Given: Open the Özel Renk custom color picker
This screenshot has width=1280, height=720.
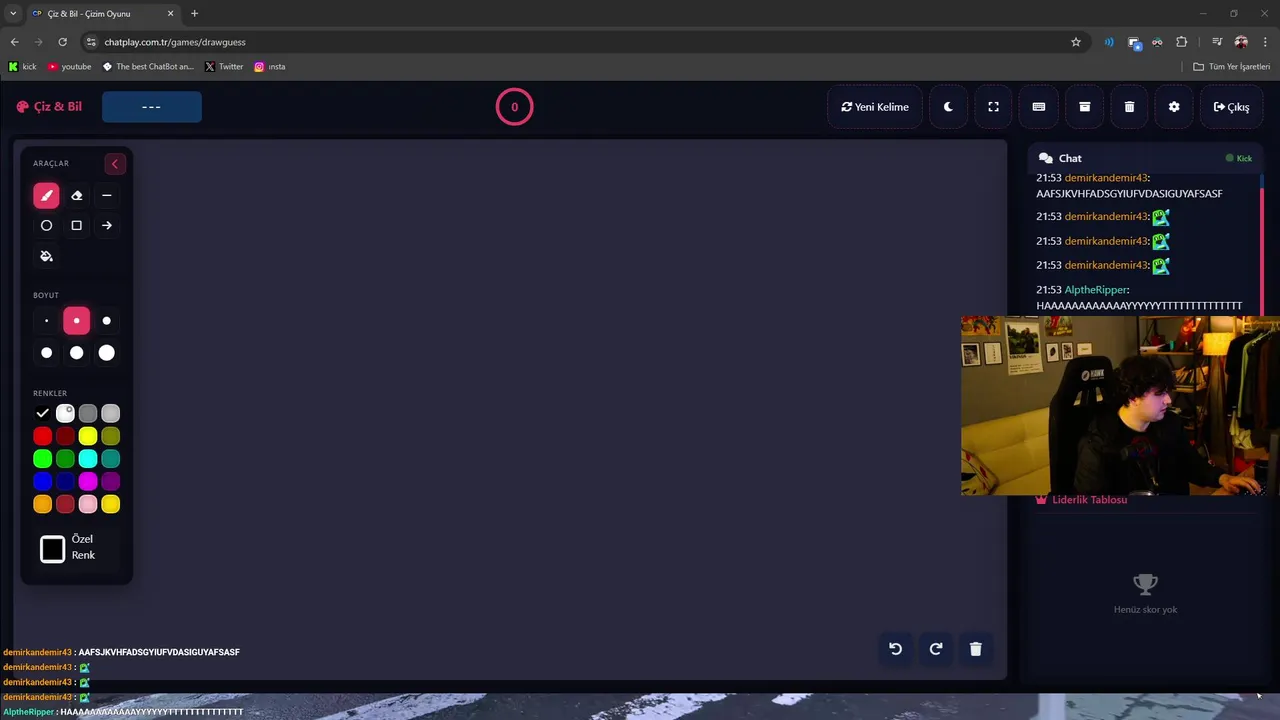Looking at the screenshot, I should point(52,548).
